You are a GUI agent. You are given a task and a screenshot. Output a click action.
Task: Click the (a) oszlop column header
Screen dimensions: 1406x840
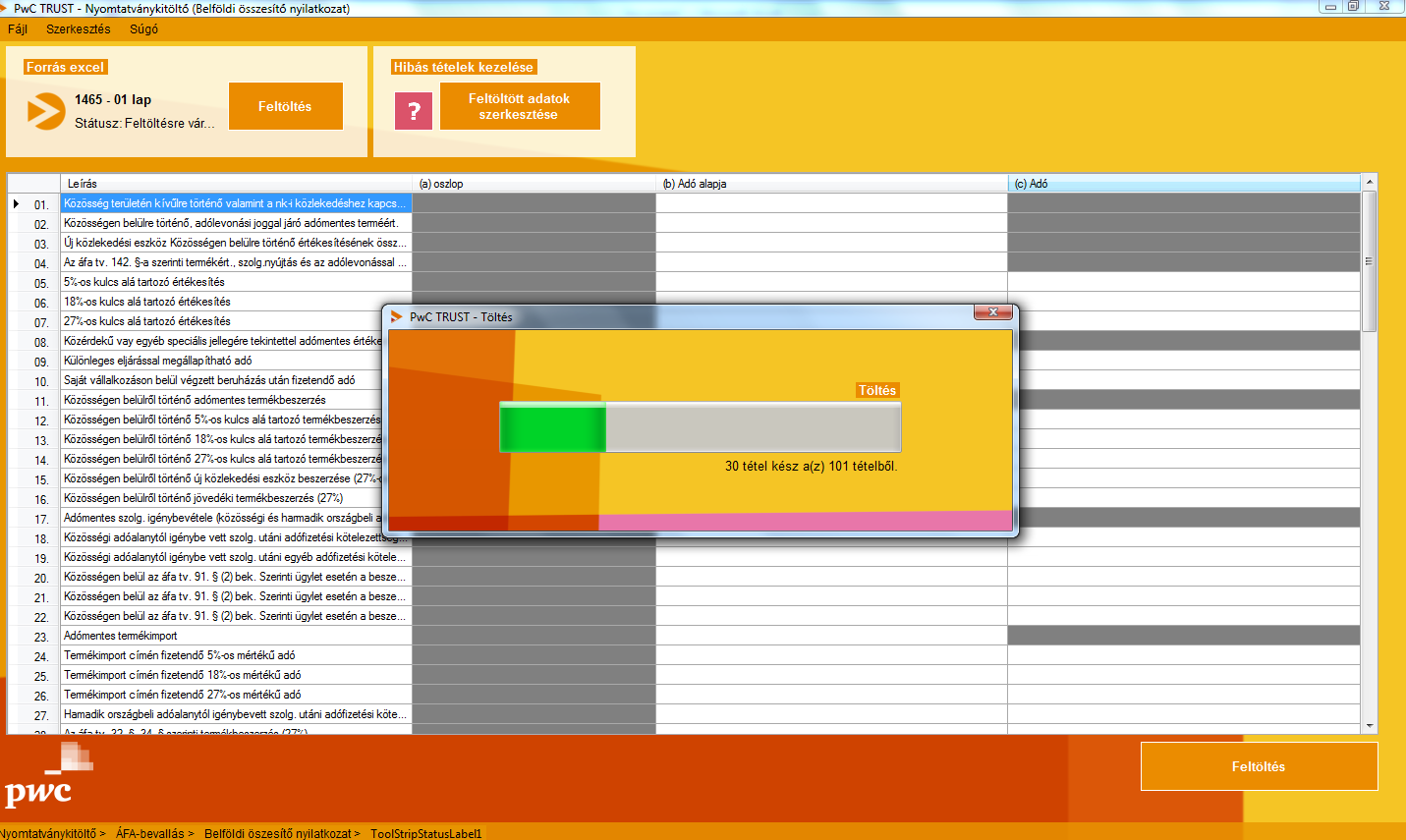click(534, 184)
